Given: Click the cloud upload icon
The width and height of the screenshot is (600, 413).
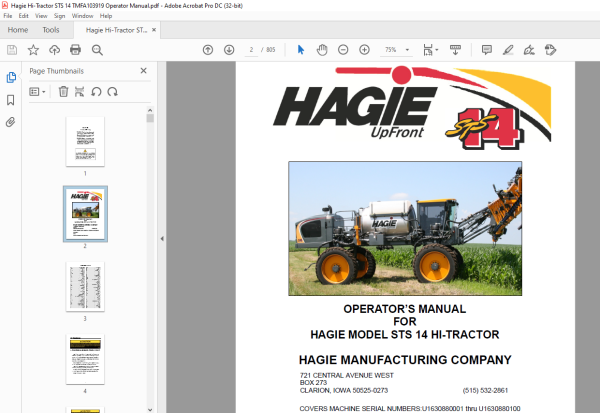Looking at the screenshot, I should [x=54, y=50].
